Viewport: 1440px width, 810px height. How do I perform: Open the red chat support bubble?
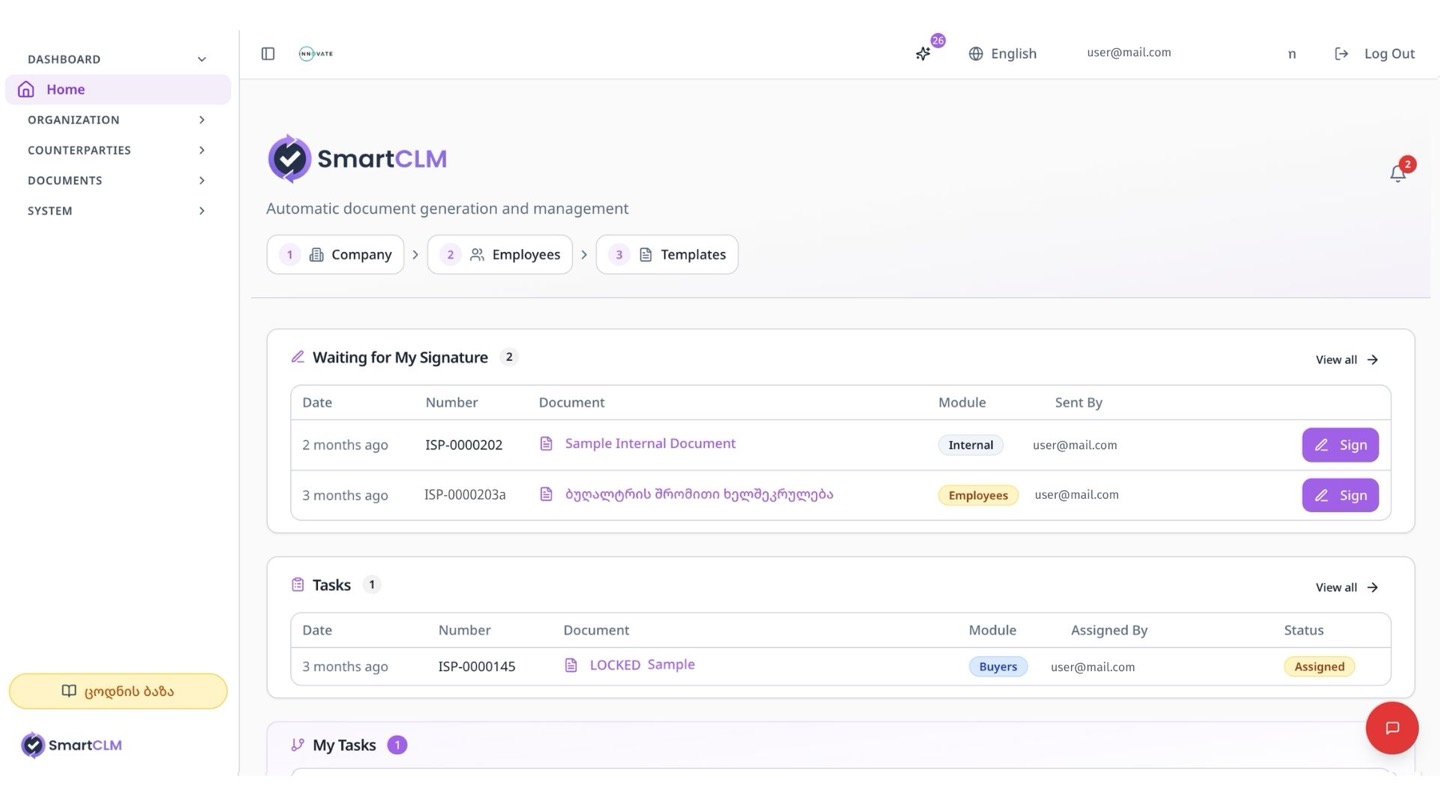[1392, 728]
